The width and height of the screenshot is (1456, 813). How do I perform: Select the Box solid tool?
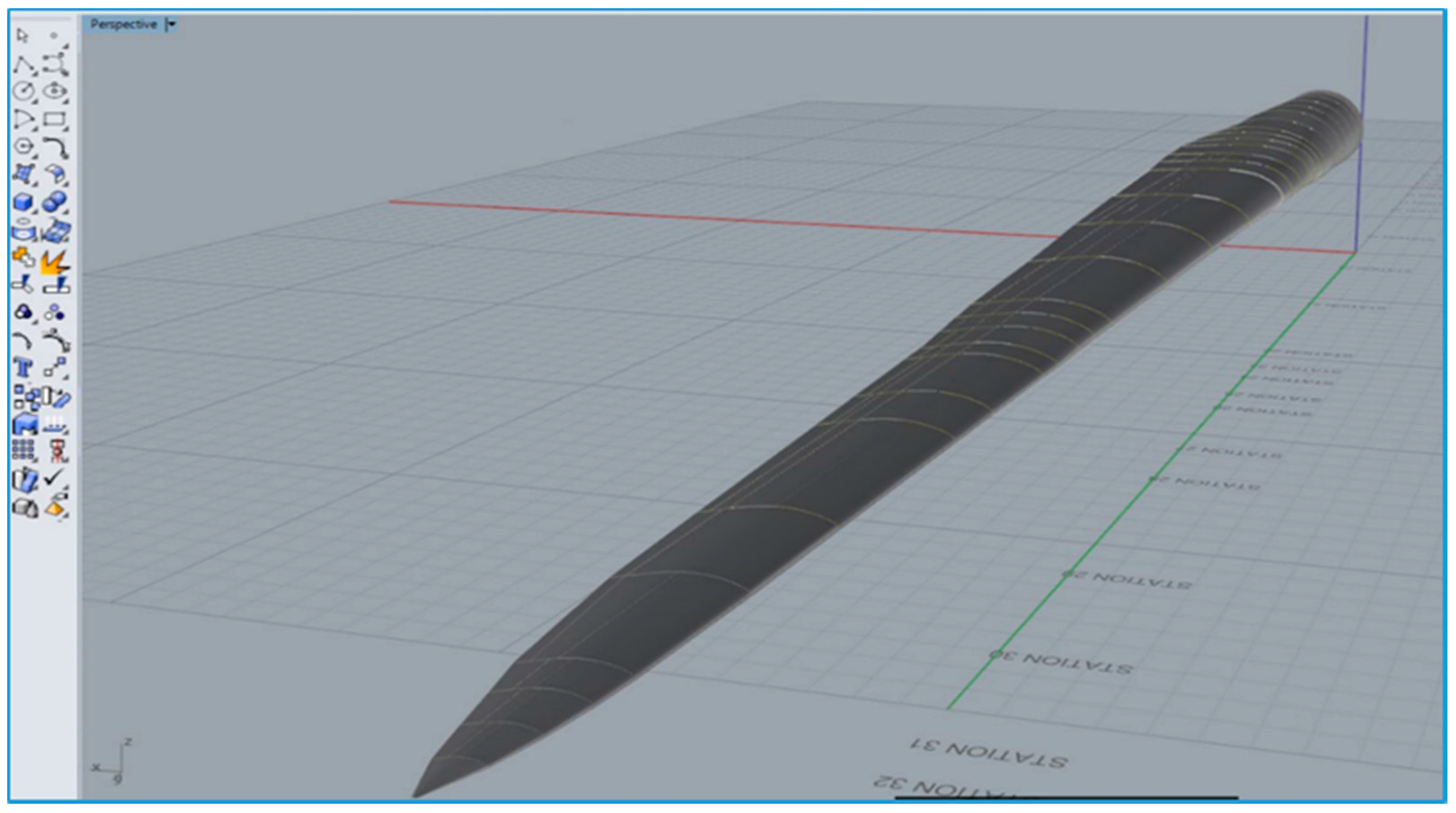[x=23, y=202]
